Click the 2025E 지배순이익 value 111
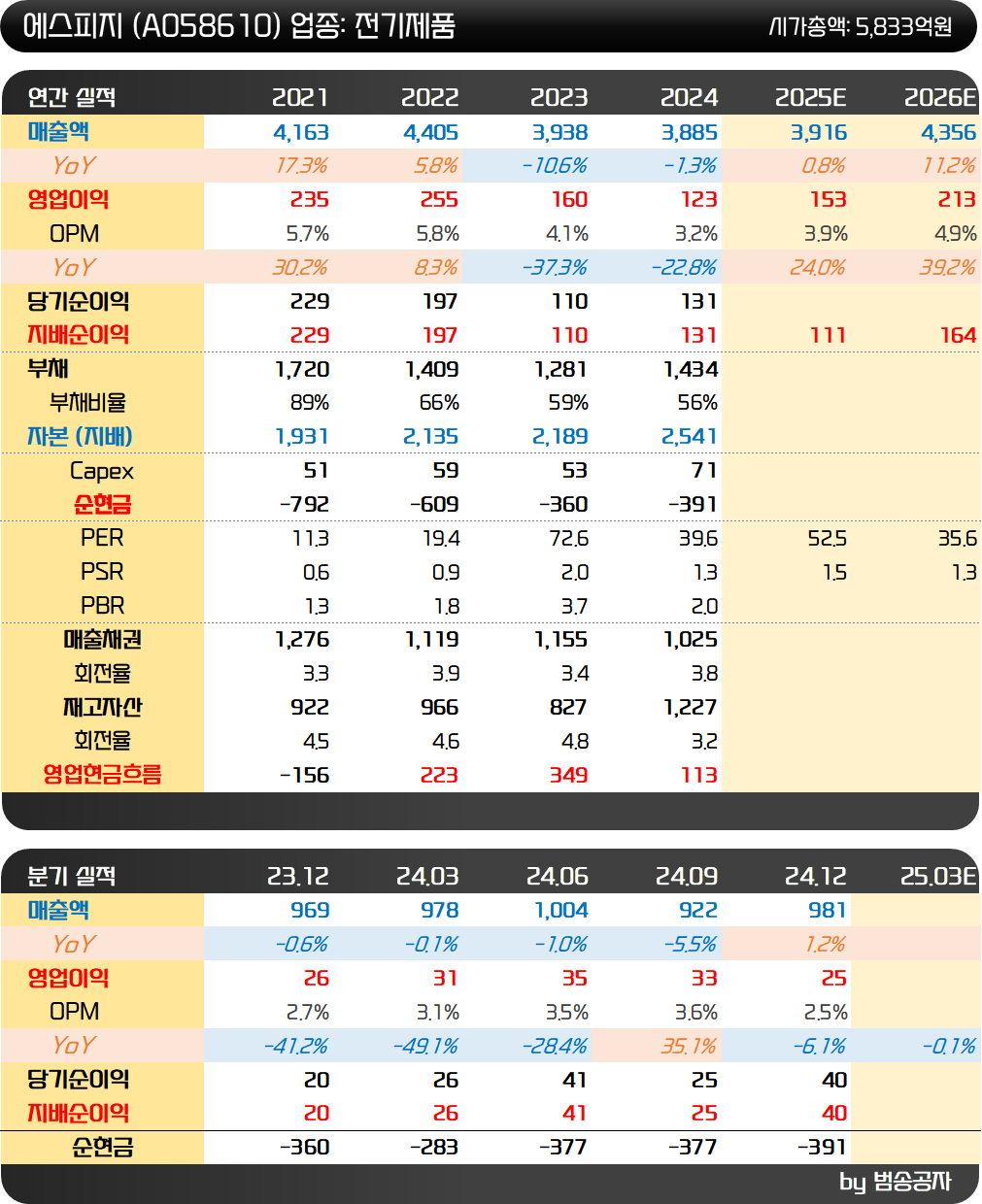This screenshot has width=982, height=1204. point(828,335)
